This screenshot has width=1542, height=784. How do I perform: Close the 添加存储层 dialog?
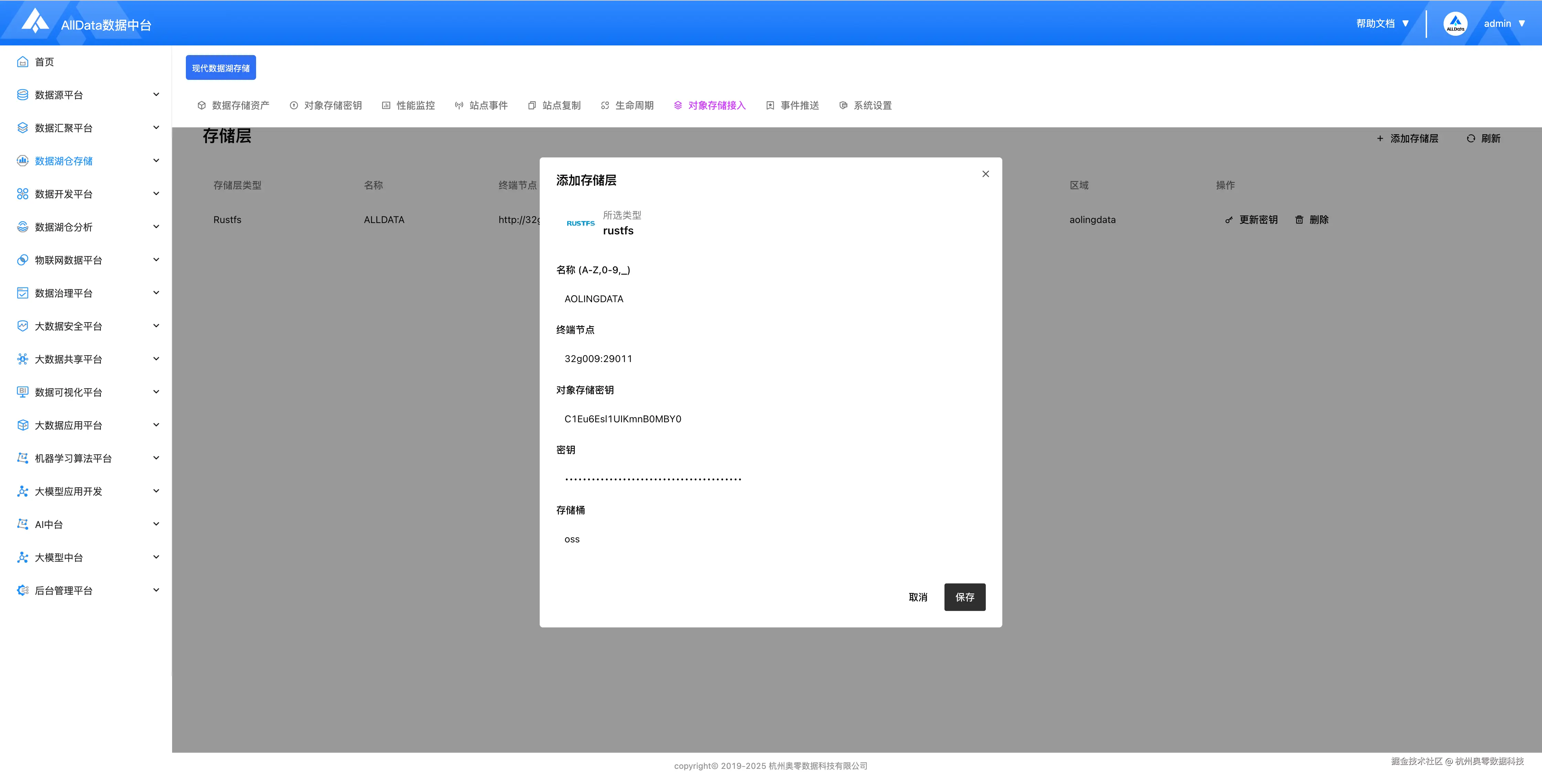[985, 173]
